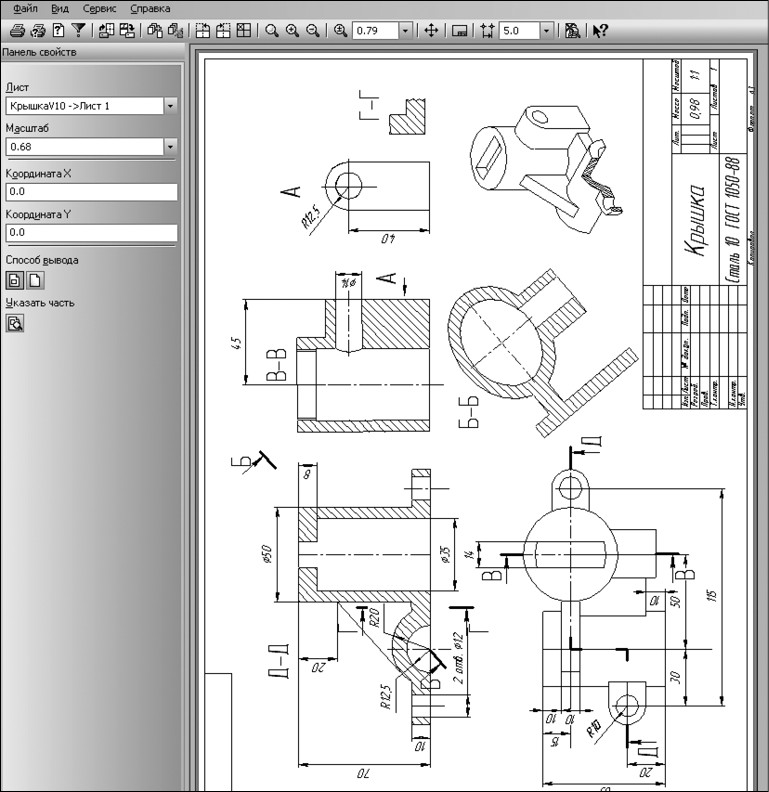Open the Сервис menu

tap(99, 8)
